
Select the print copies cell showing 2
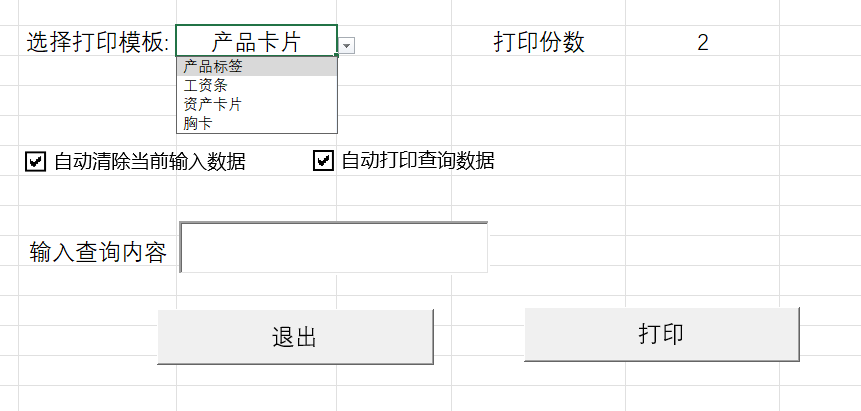(x=703, y=42)
